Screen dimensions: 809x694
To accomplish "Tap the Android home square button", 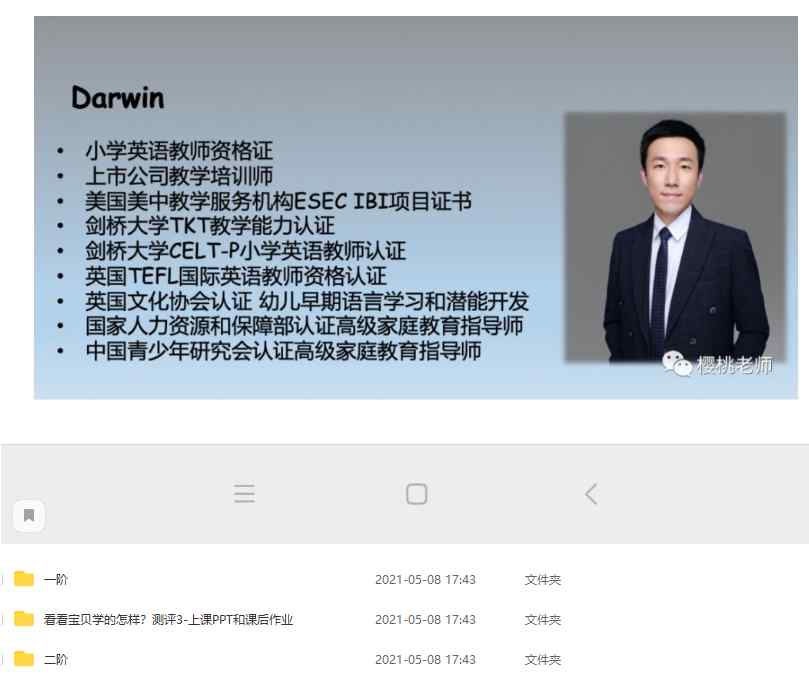I will pyautogui.click(x=416, y=494).
